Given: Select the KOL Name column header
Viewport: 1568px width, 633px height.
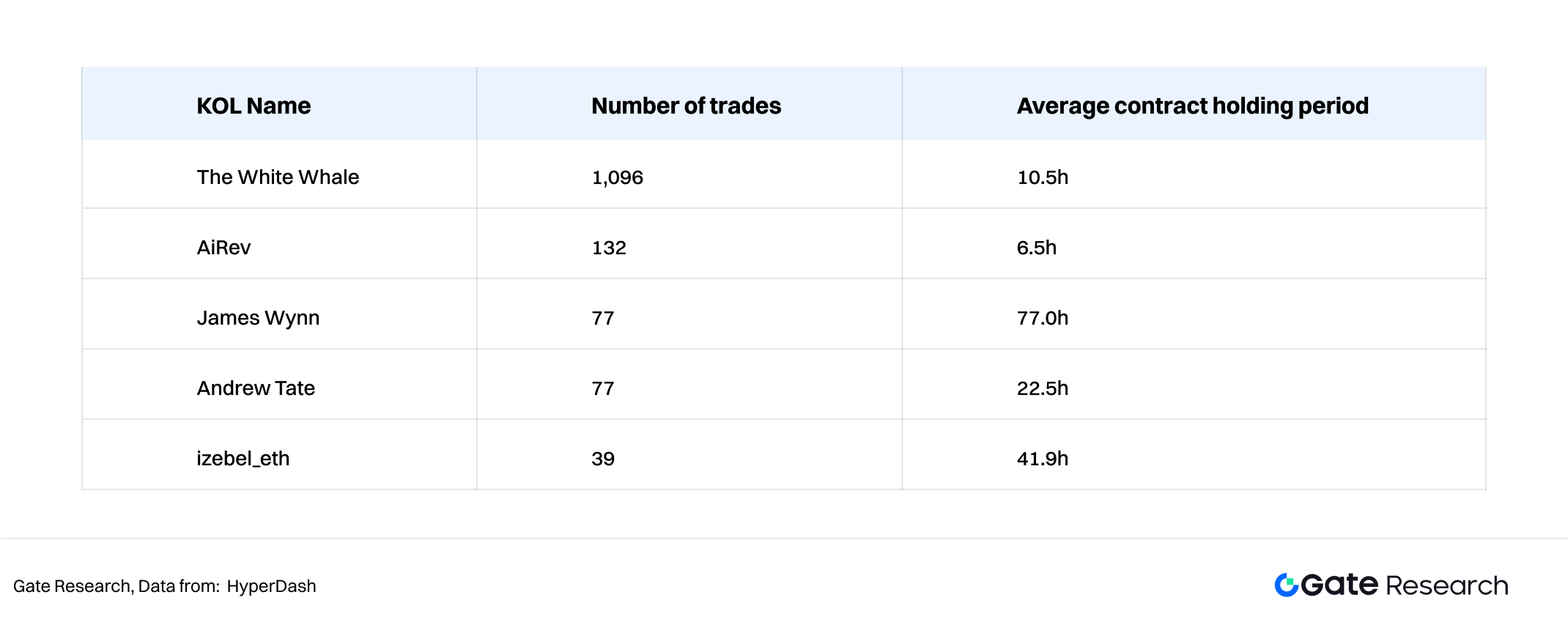Looking at the screenshot, I should (254, 105).
